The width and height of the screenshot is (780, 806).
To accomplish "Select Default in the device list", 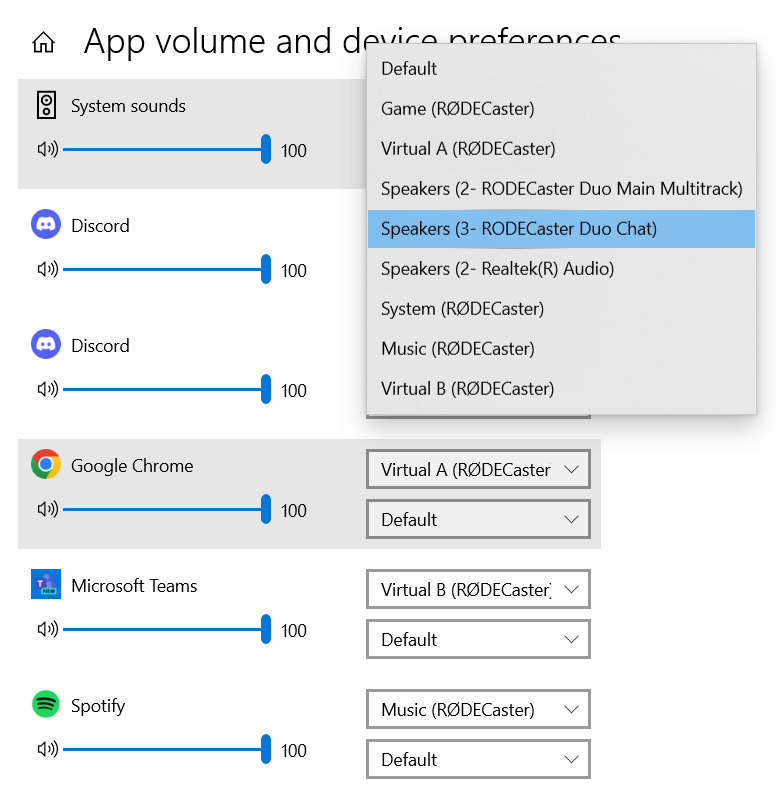I will click(561, 69).
